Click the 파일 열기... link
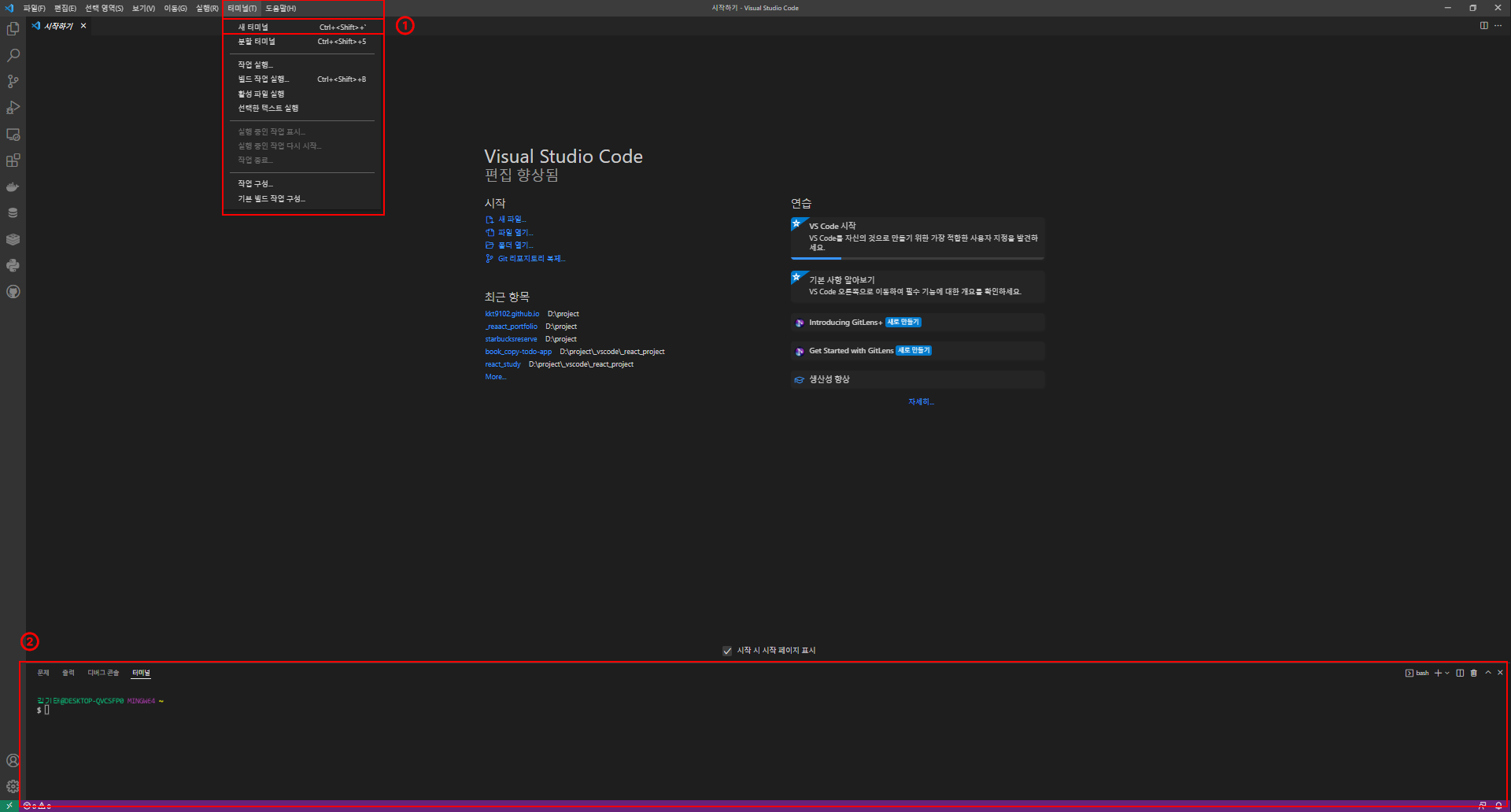The image size is (1511, 812). click(x=509, y=233)
